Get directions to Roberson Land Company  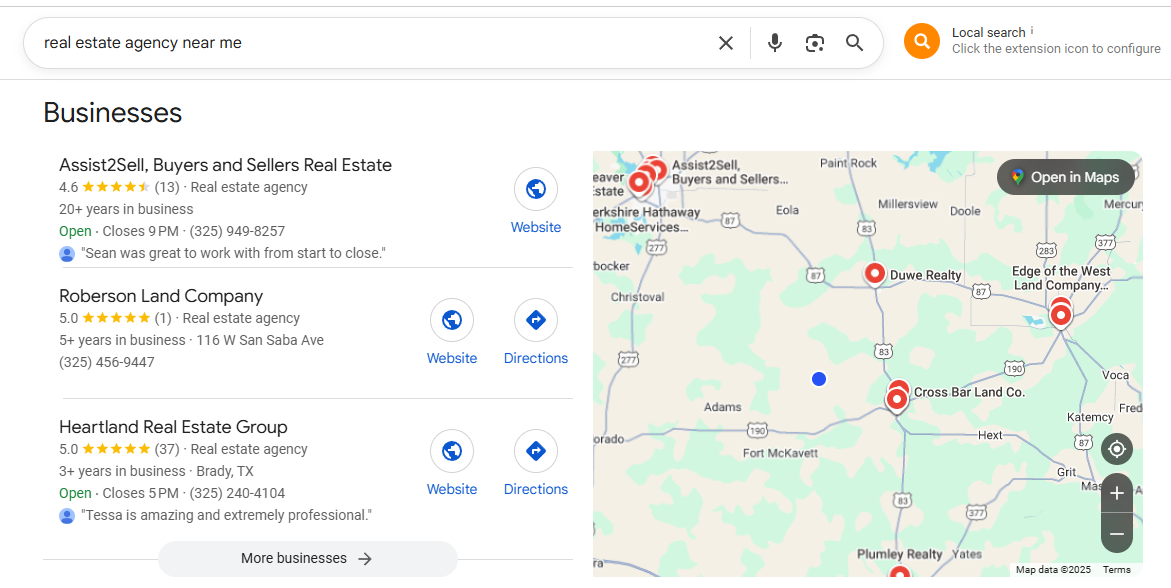tap(536, 320)
